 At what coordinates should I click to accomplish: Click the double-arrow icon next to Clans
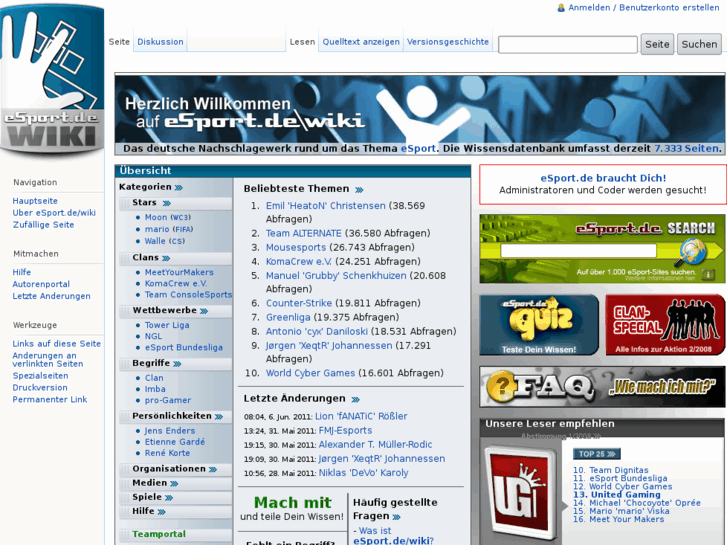pos(166,258)
